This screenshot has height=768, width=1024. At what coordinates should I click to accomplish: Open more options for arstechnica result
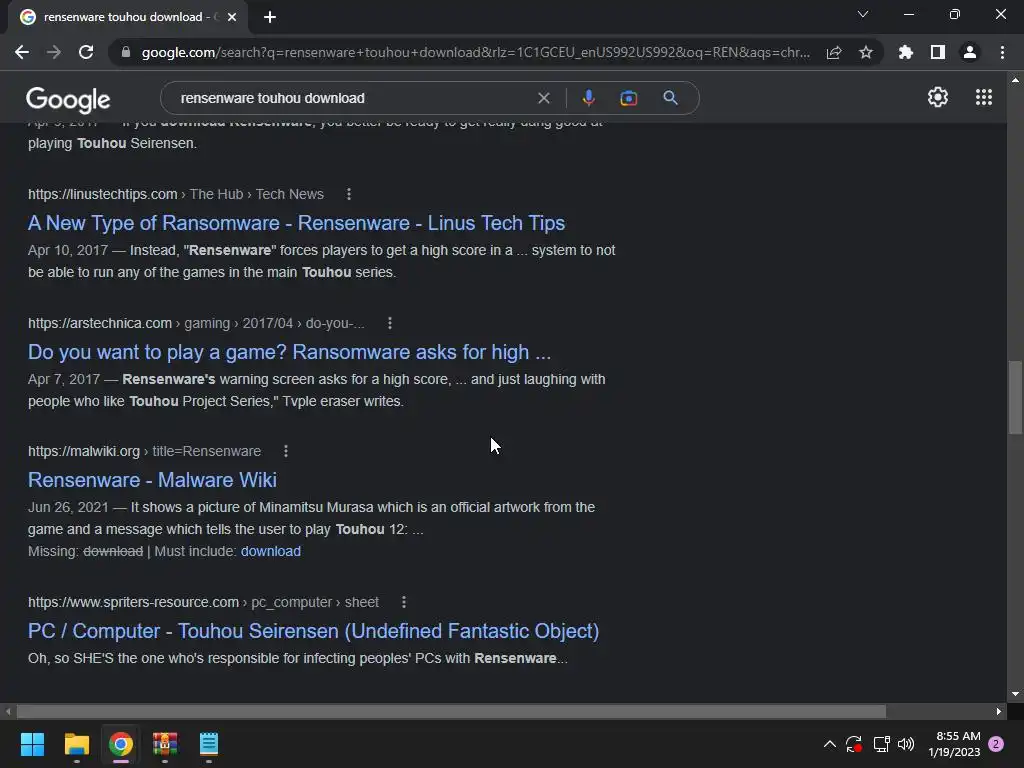(x=390, y=323)
